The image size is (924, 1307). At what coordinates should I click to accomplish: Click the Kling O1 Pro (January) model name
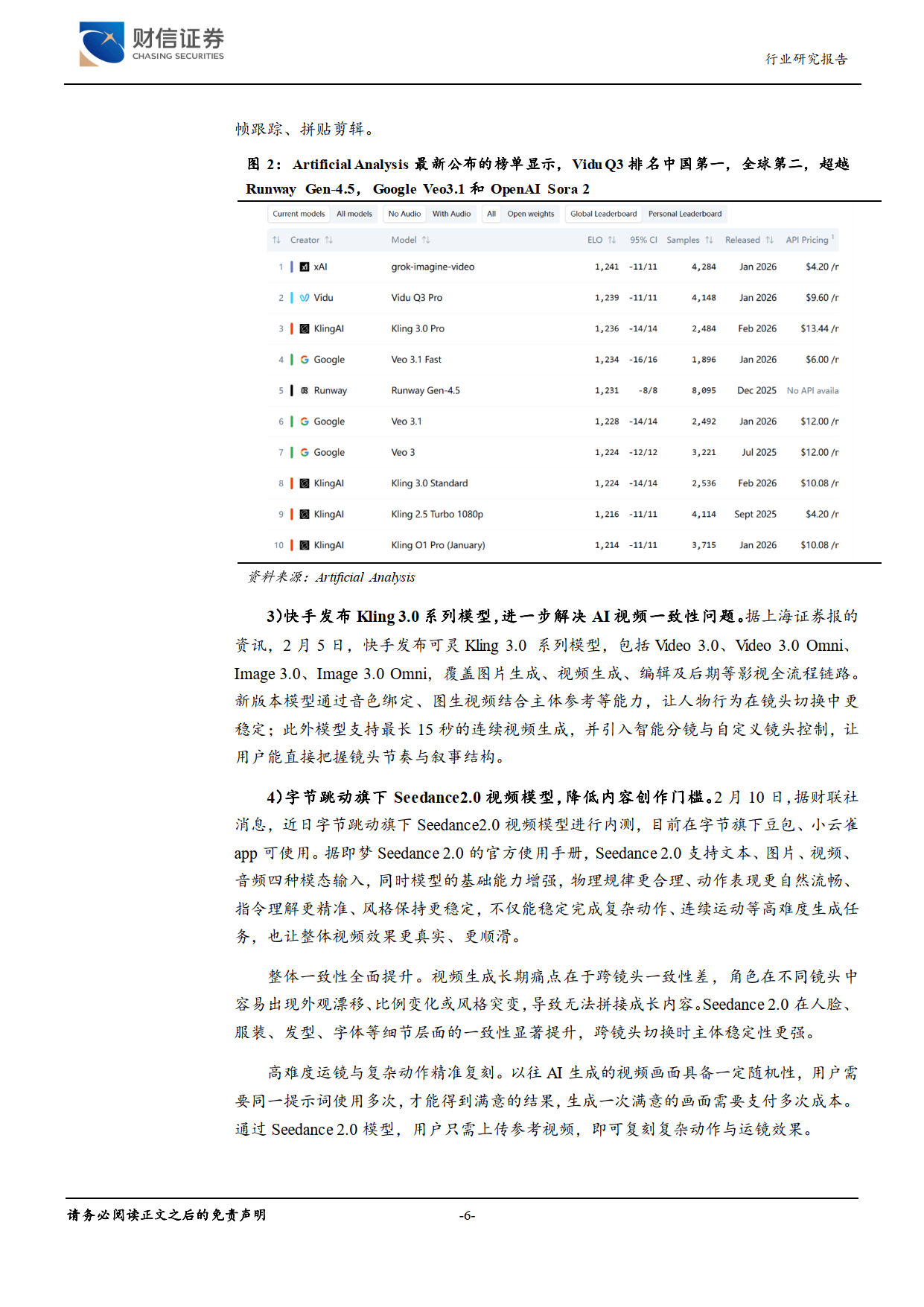438,545
